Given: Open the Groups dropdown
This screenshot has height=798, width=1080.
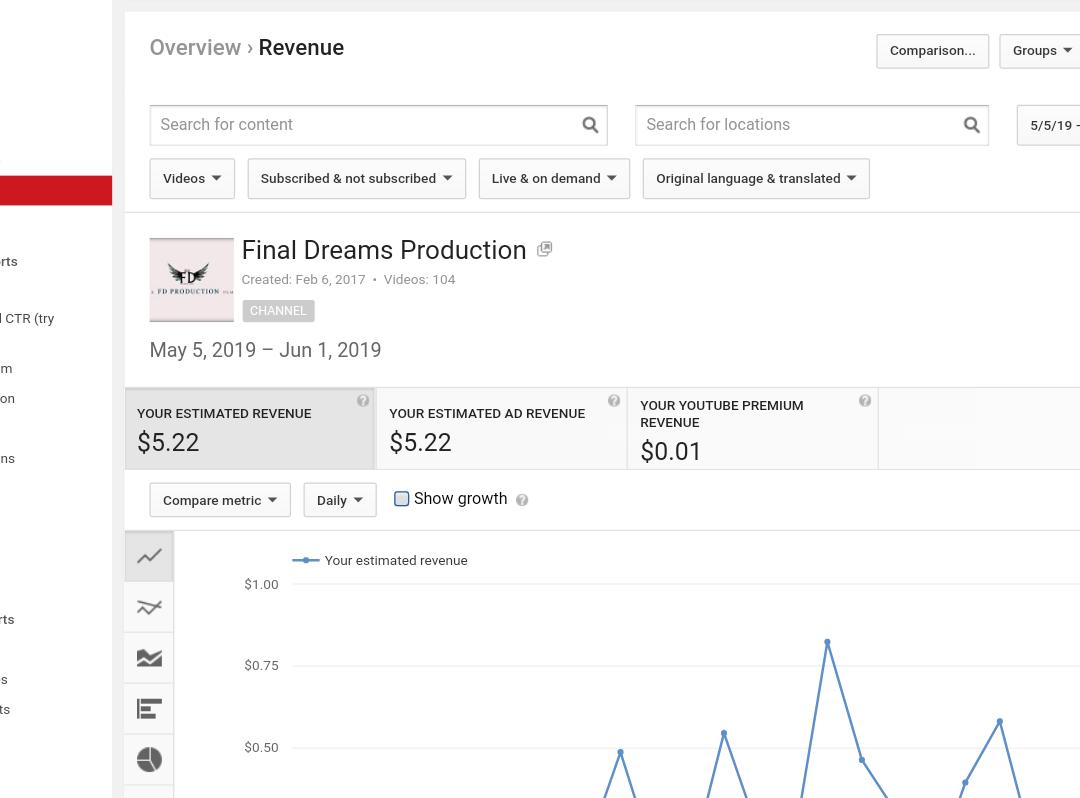Looking at the screenshot, I should pyautogui.click(x=1041, y=51).
